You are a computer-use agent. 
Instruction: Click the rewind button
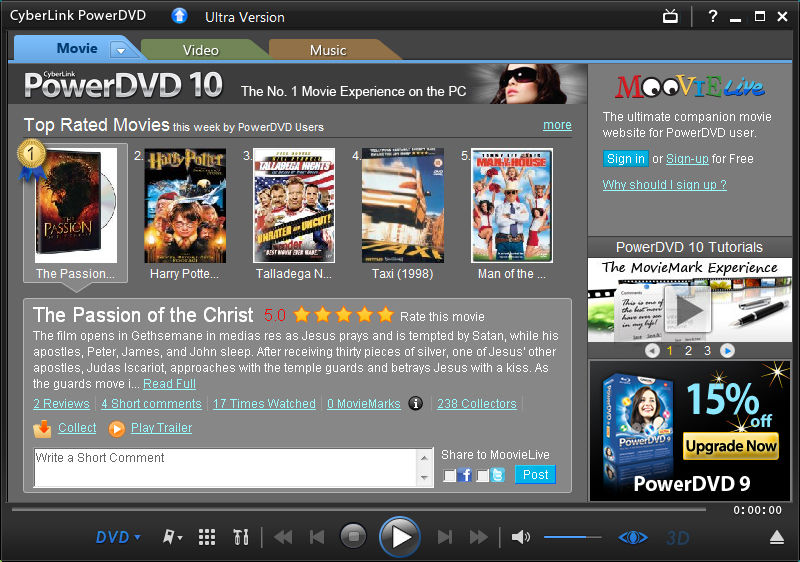pos(283,537)
